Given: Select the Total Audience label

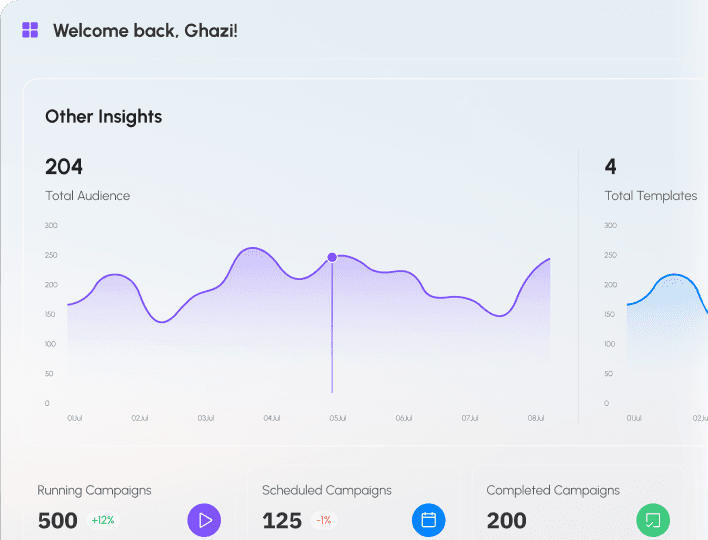Looking at the screenshot, I should pos(87,196).
